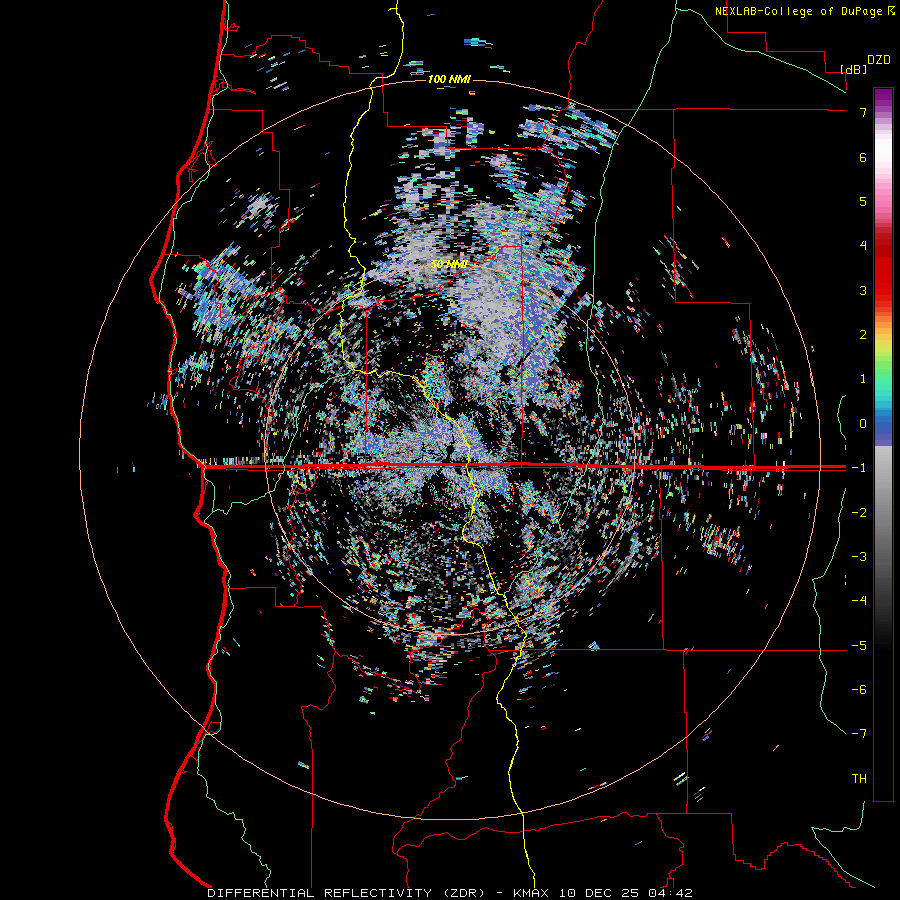The image size is (900, 900).
Task: Select the 6 dB scale label
Action: point(863,157)
